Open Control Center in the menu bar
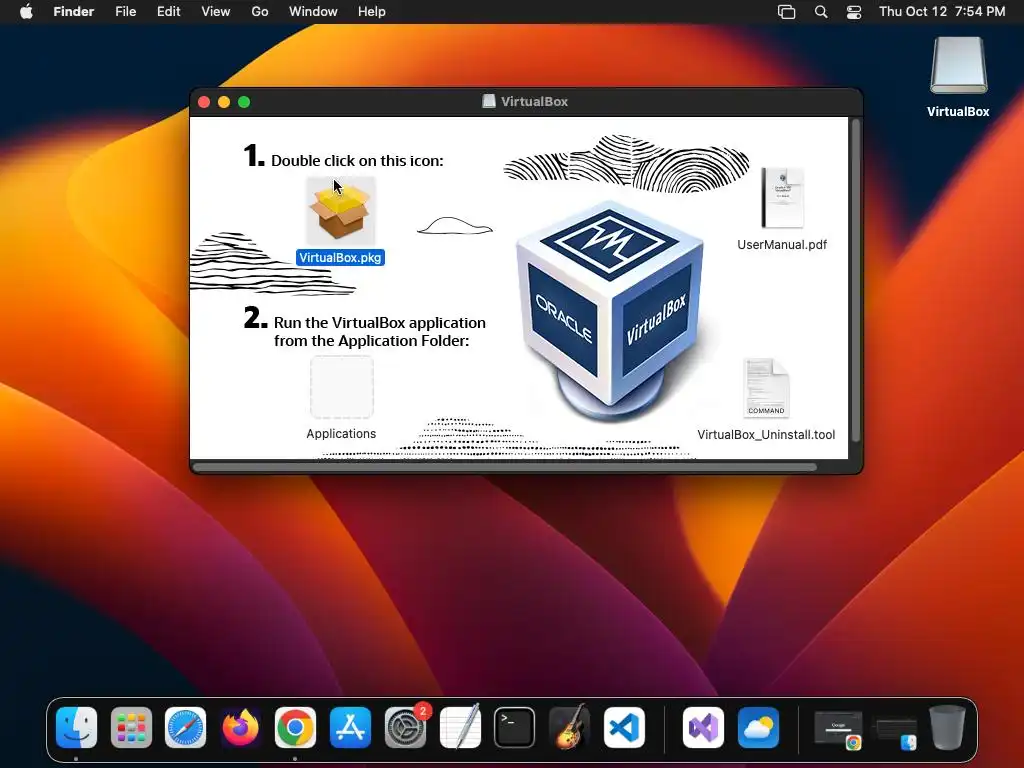 point(854,12)
